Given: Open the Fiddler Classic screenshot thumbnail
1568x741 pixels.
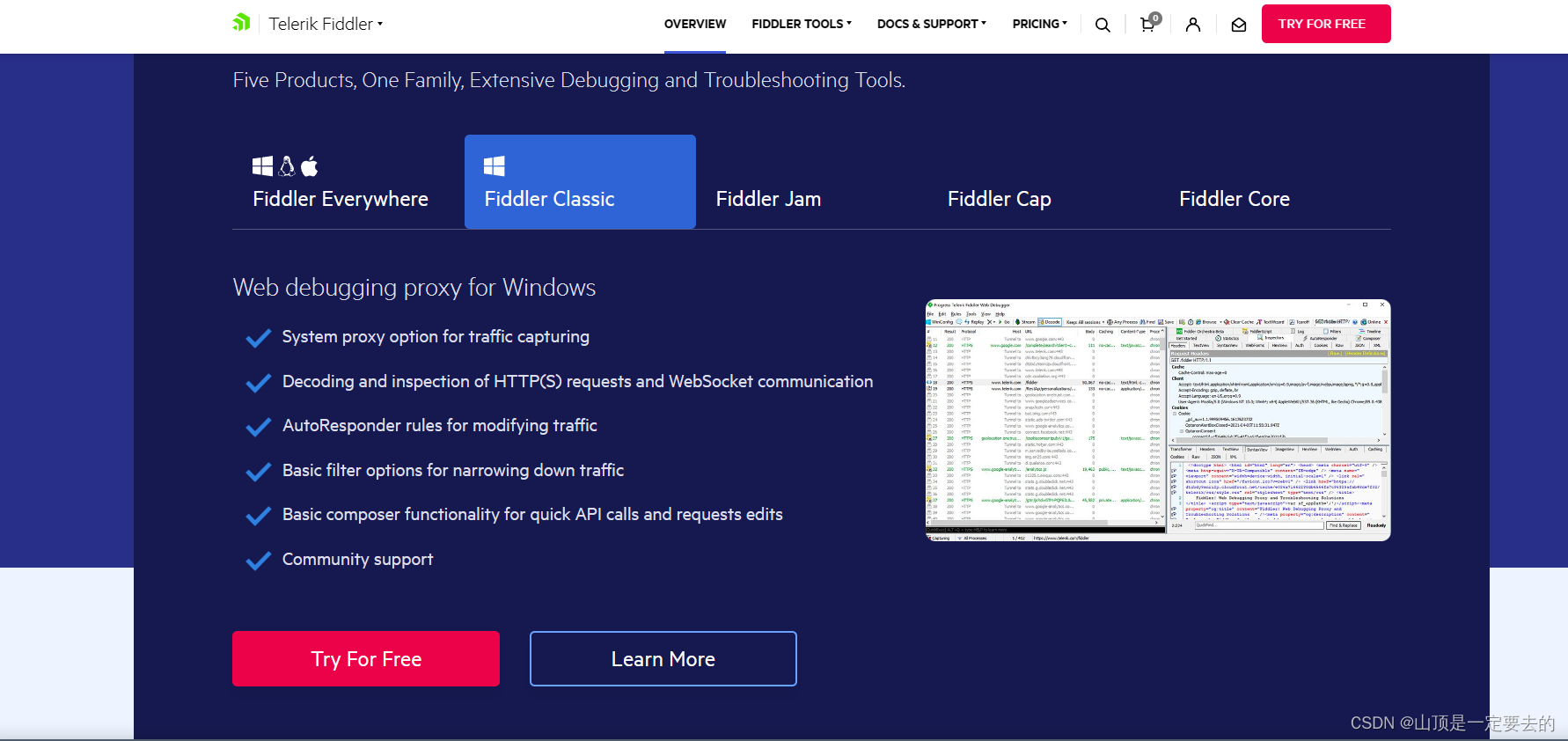Looking at the screenshot, I should [x=1158, y=420].
